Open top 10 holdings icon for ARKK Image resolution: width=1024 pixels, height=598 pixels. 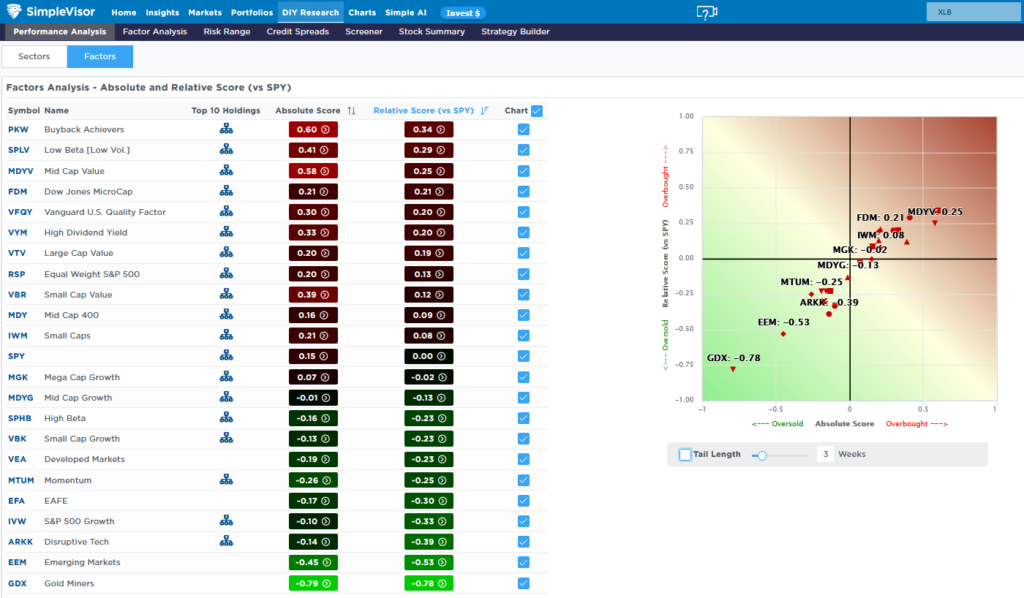pyautogui.click(x=226, y=541)
